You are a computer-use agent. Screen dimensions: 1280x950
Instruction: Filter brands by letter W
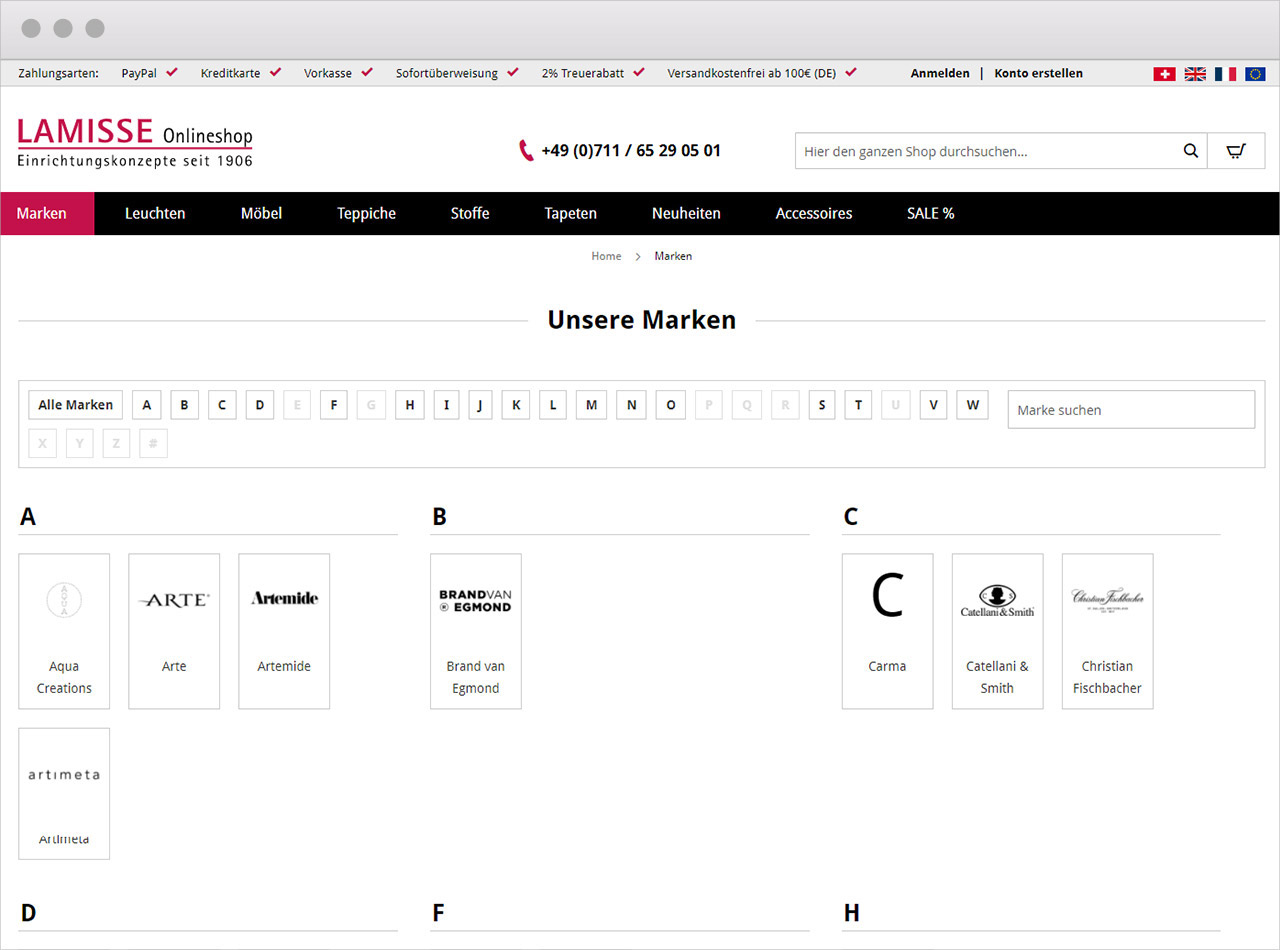[x=972, y=405]
